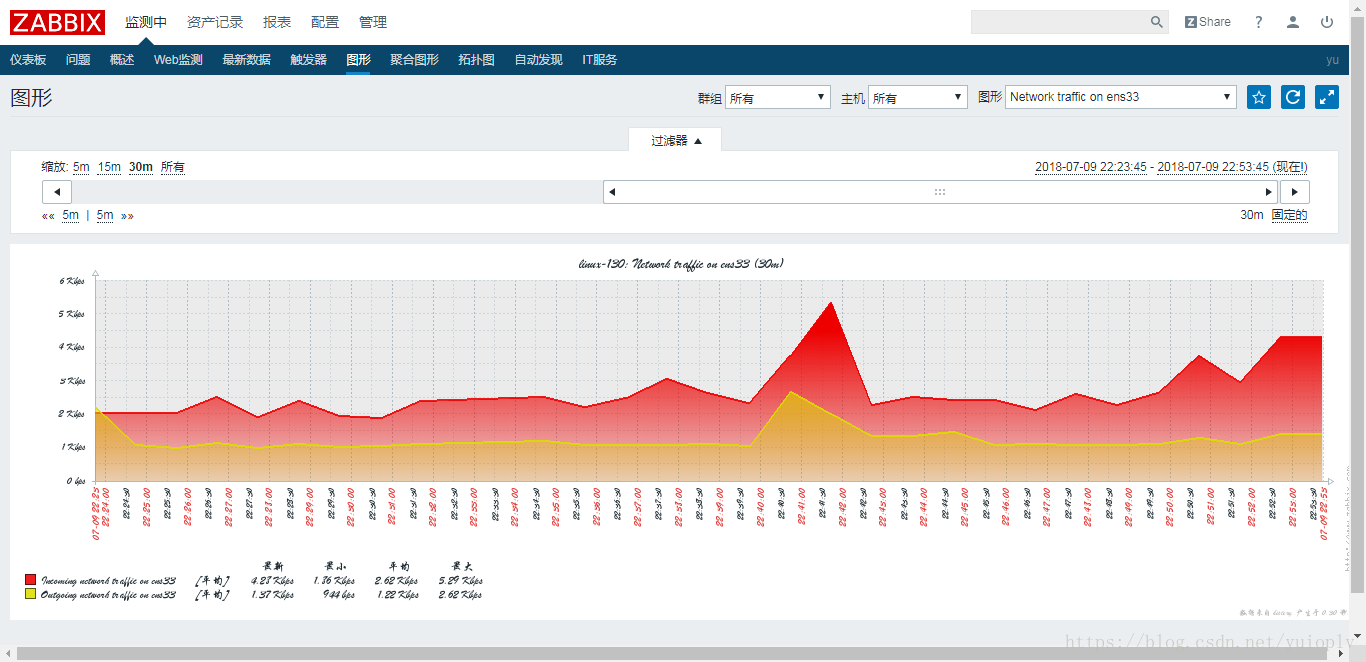This screenshot has height=662, width=1366.
Task: Shift time back 5m link
Action: 70,215
